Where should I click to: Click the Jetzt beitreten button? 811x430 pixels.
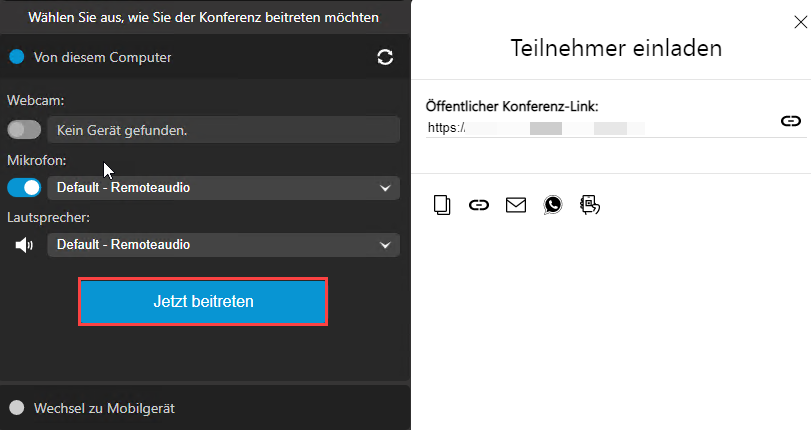click(203, 302)
